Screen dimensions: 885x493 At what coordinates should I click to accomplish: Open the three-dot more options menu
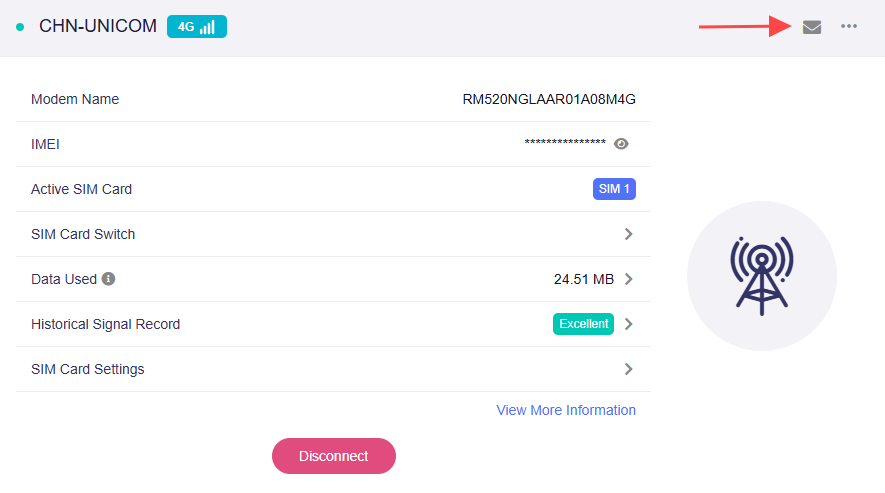point(848,27)
